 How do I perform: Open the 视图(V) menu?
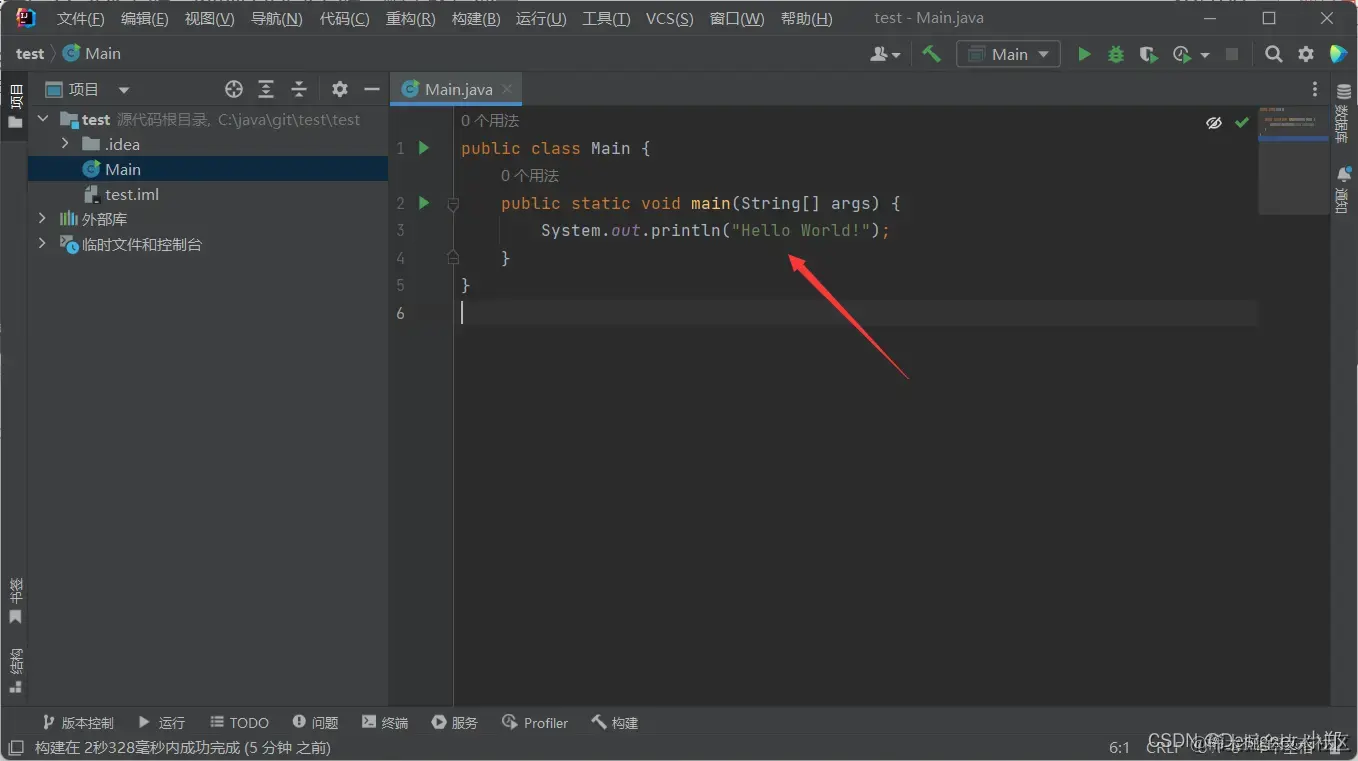[209, 19]
